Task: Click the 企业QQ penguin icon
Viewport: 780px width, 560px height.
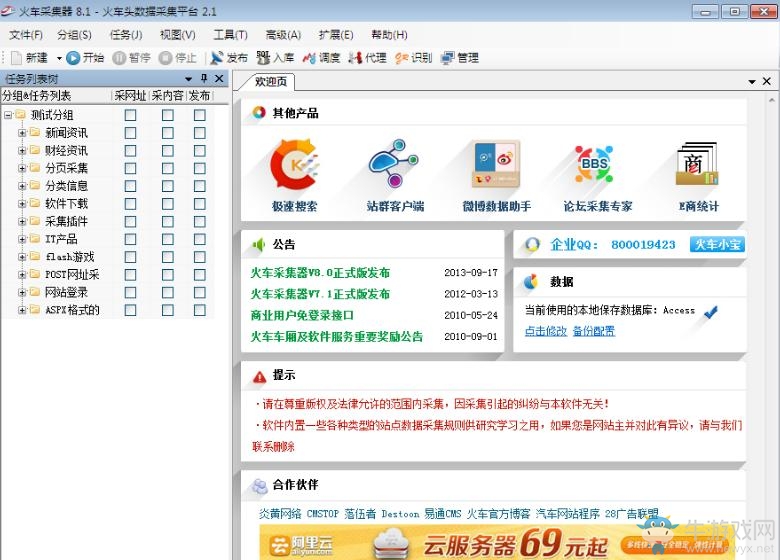Action: [532, 244]
